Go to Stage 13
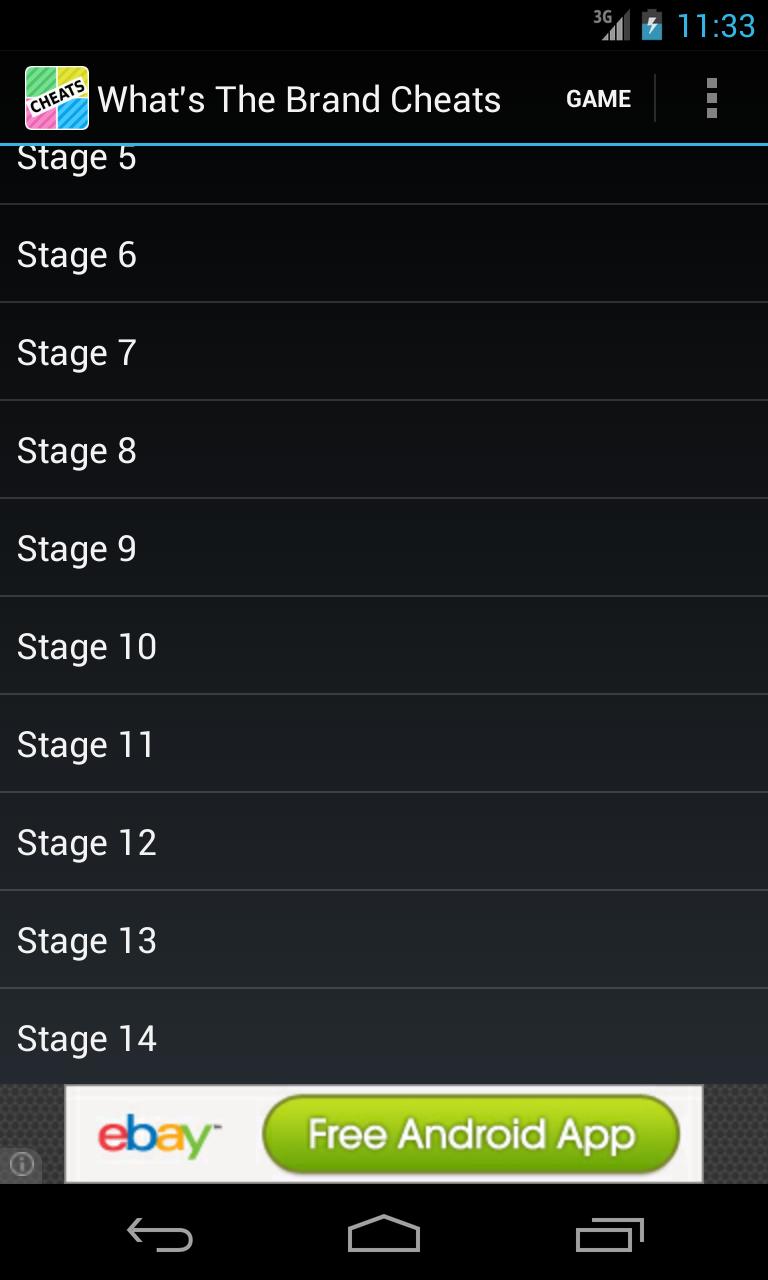The height and width of the screenshot is (1280, 768). coord(384,941)
